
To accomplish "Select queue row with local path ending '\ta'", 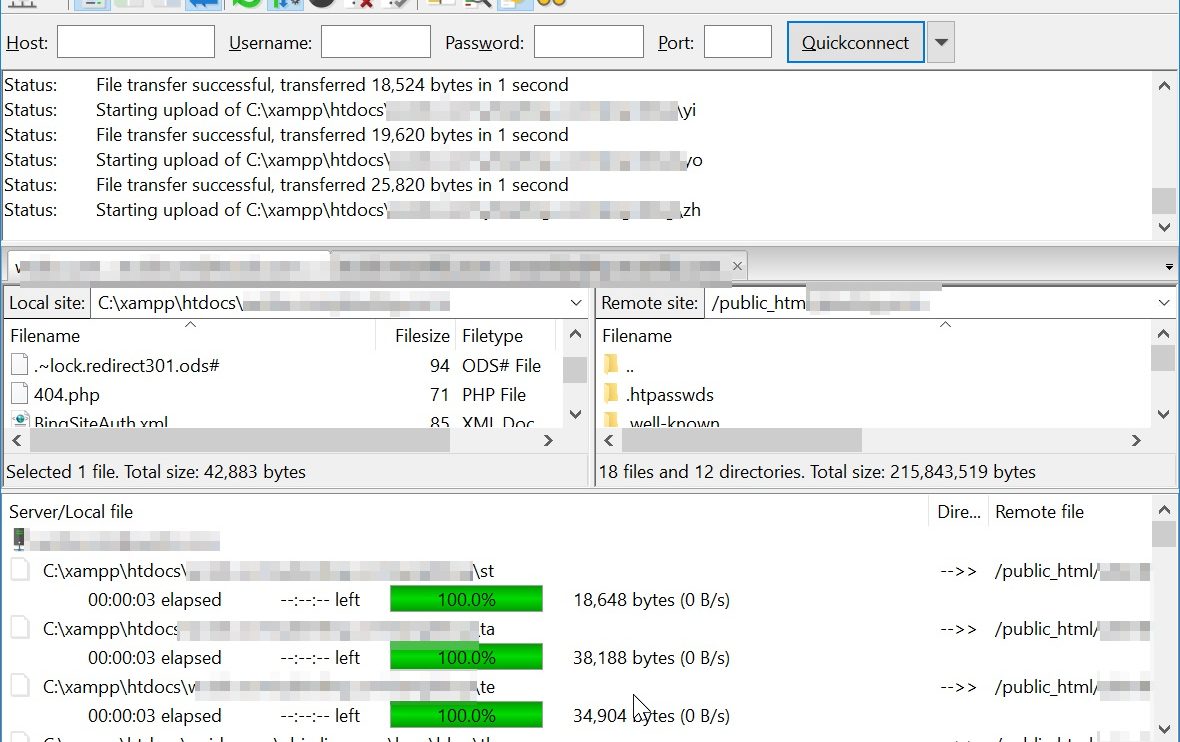I will click(x=578, y=628).
